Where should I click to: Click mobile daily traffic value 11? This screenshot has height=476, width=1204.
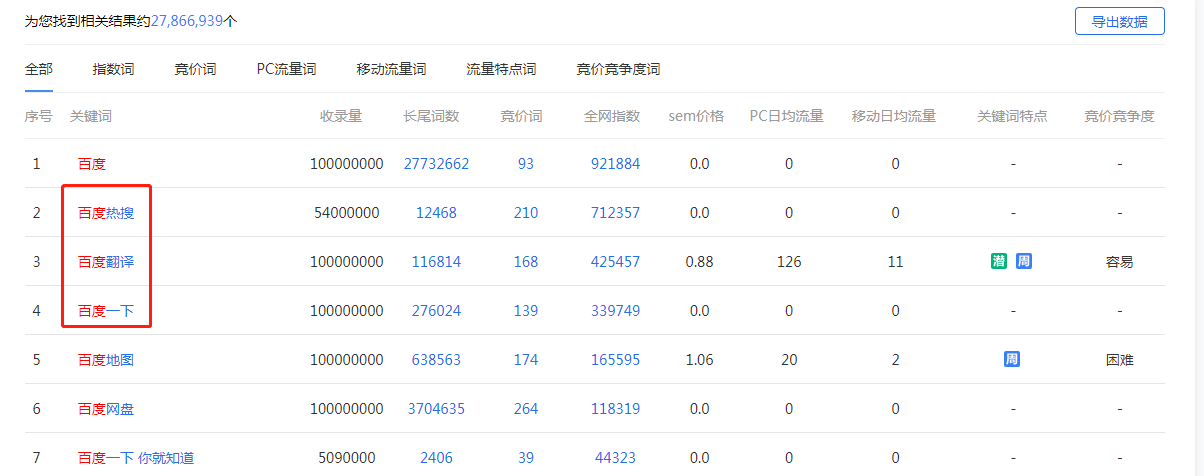click(x=895, y=262)
